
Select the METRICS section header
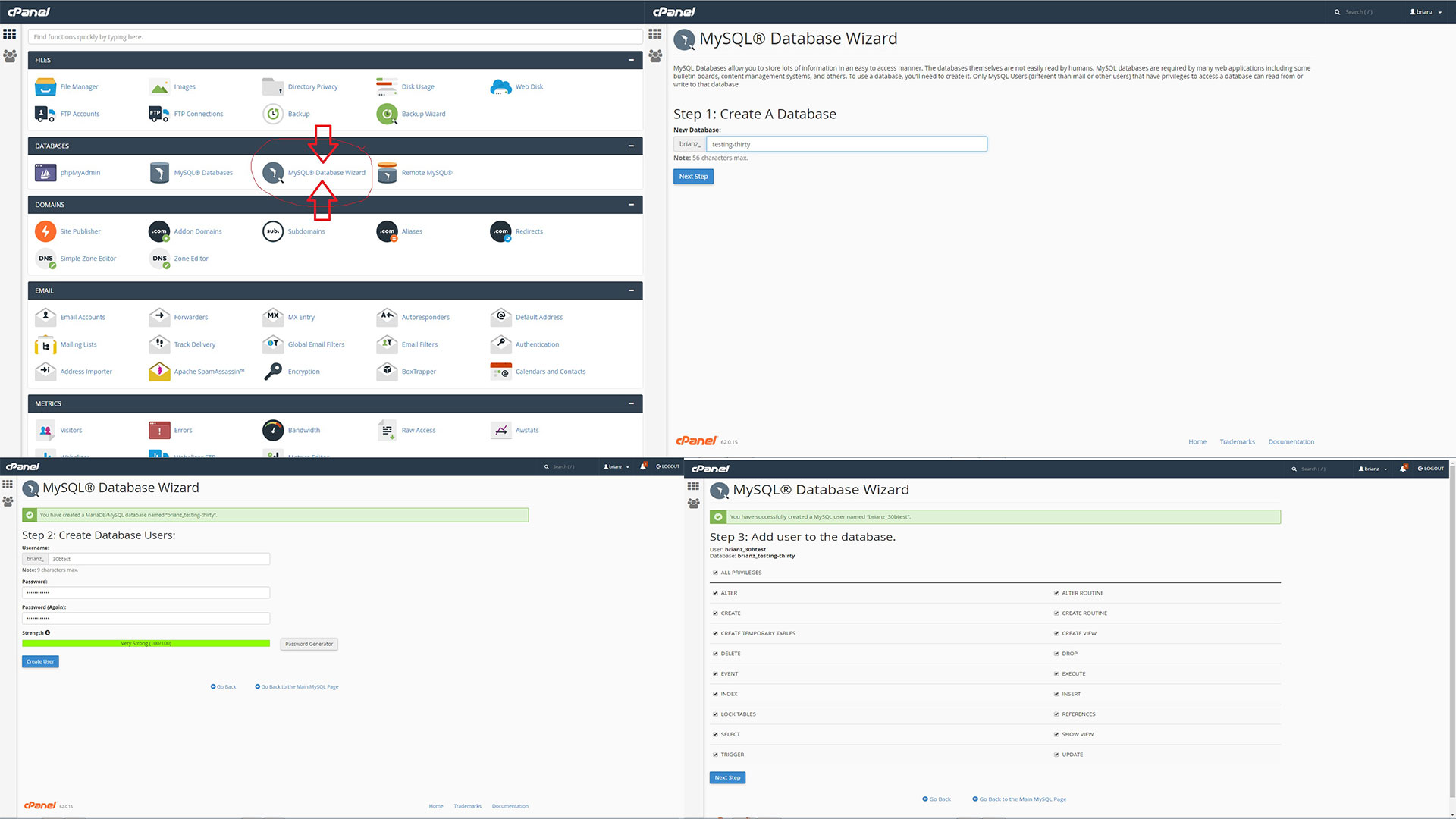tap(335, 403)
